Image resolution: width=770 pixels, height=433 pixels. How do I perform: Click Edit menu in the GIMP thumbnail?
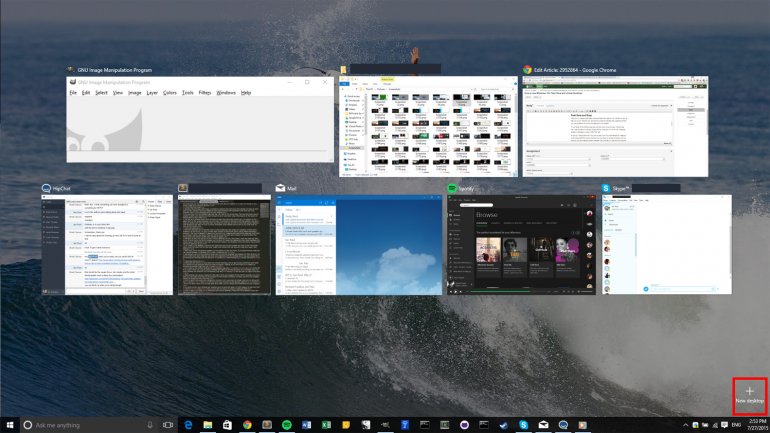tap(85, 92)
